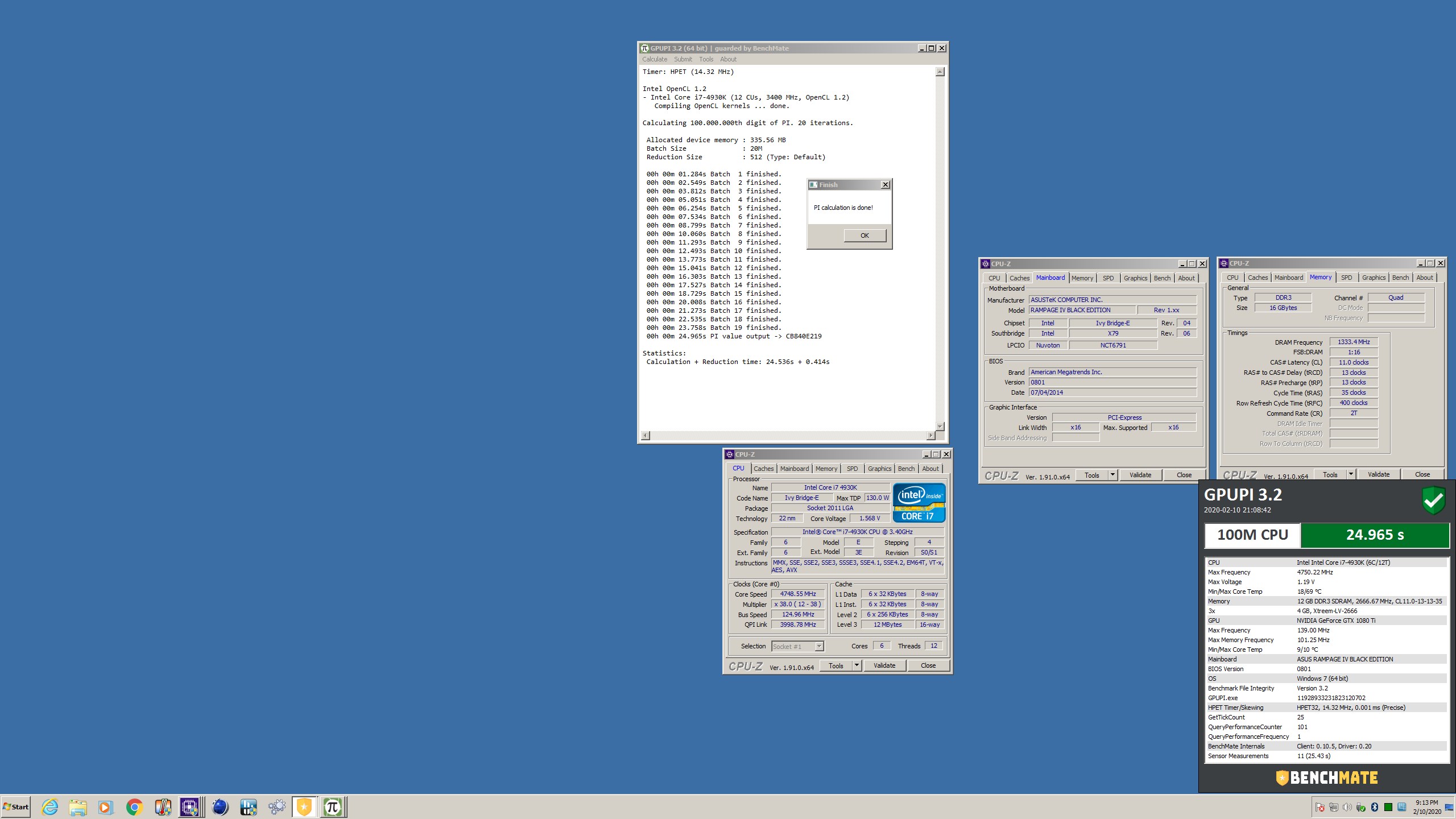Click Close in CPU-Z Mainboard window
1456x819 pixels.
[x=1184, y=475]
